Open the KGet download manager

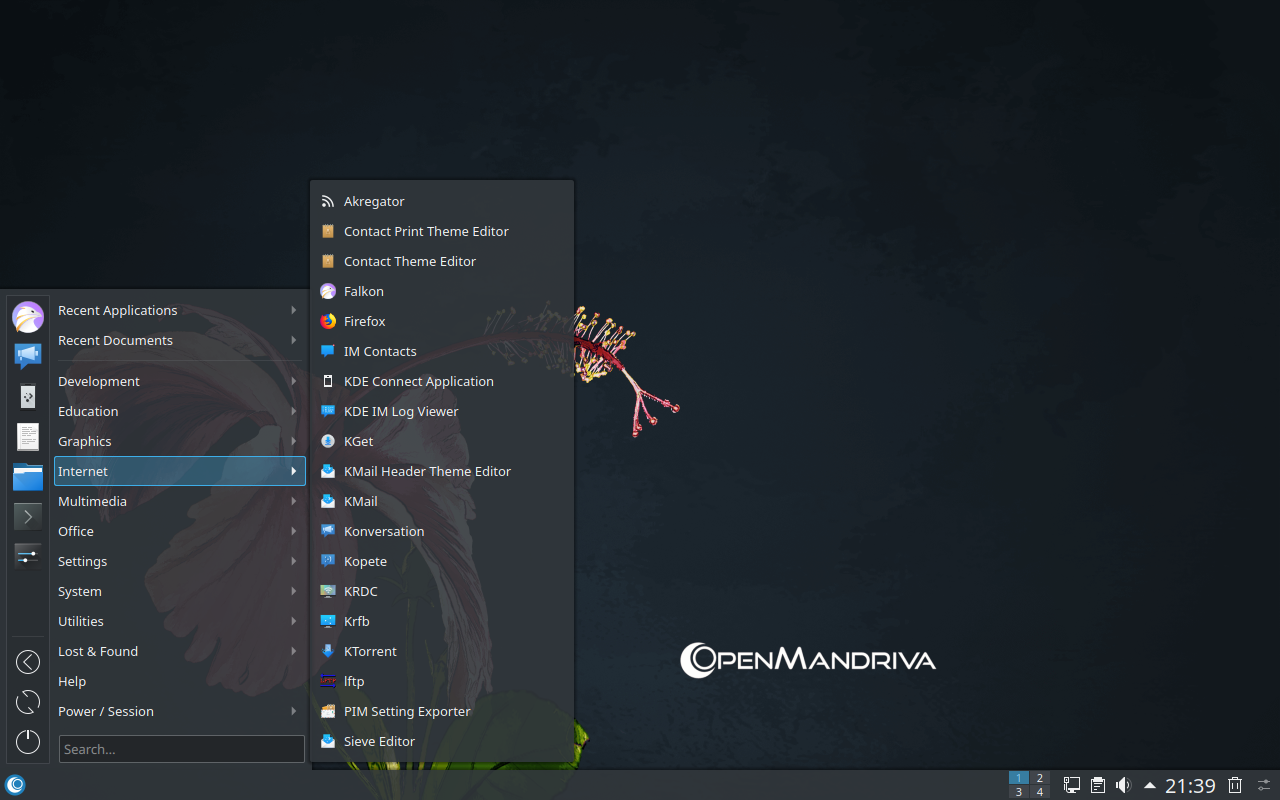[x=358, y=441]
